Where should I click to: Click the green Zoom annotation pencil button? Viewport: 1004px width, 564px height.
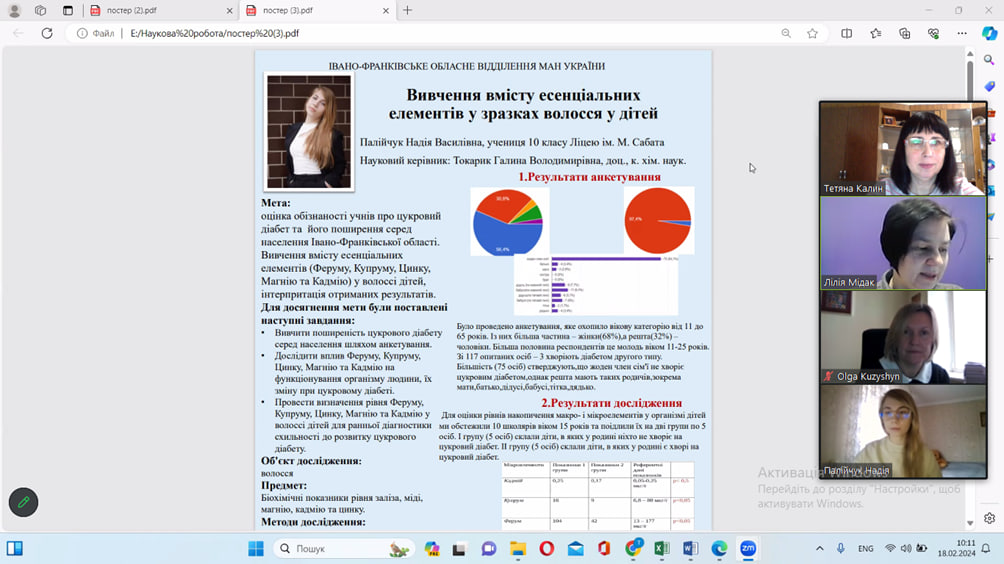click(23, 502)
